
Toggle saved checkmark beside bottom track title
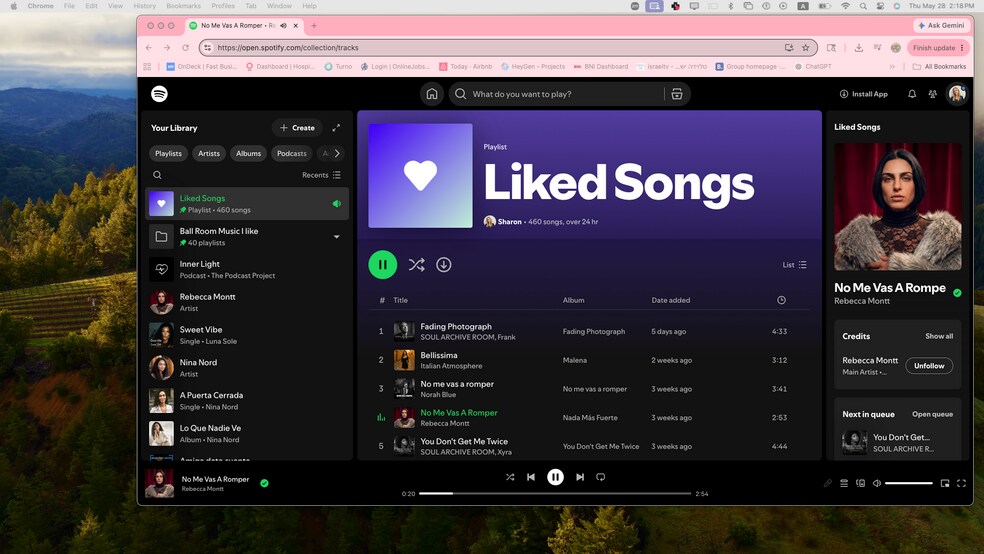click(x=264, y=483)
